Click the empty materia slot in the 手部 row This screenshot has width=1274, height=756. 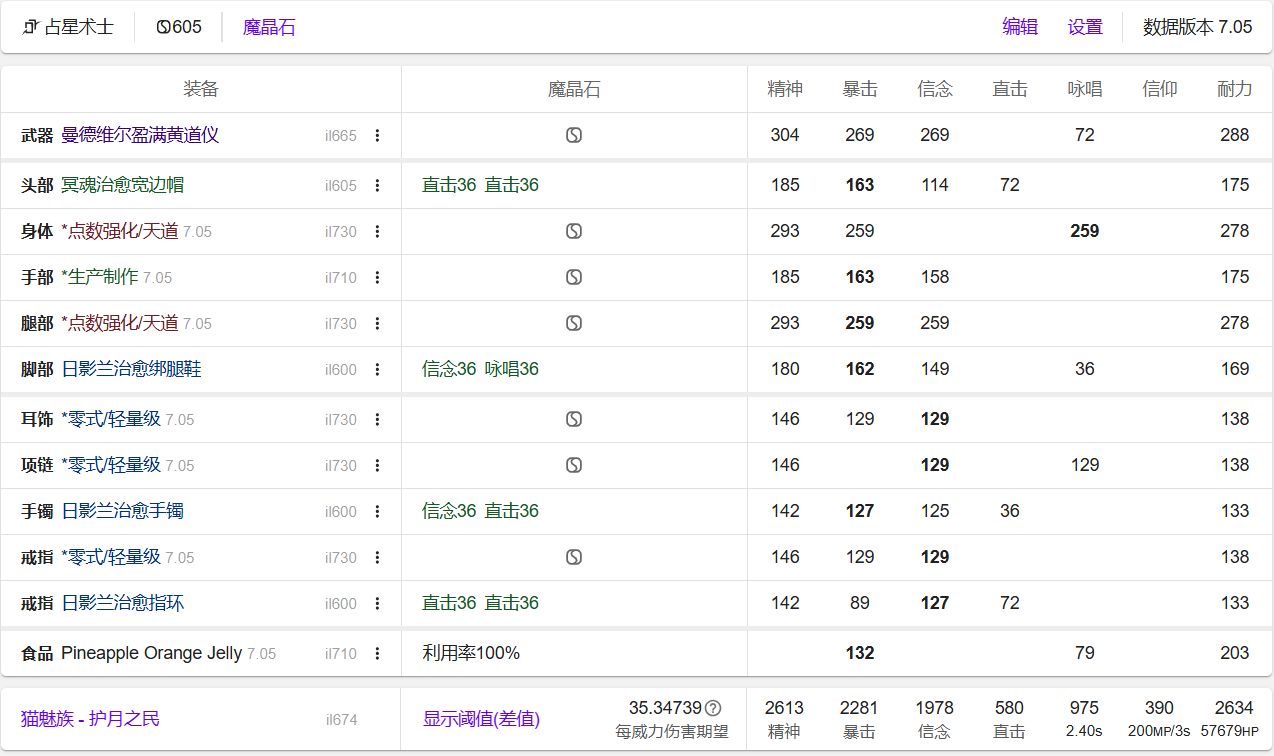(573, 277)
